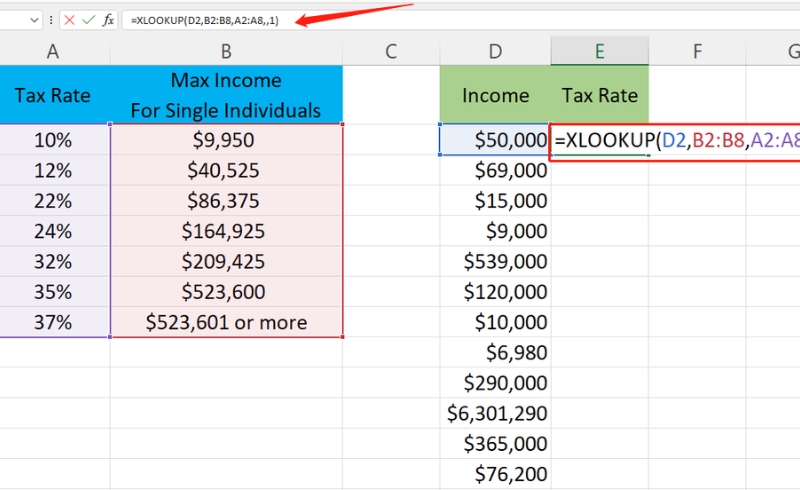
Task: Click the three-dot handle beside Name Box
Action: (51, 20)
